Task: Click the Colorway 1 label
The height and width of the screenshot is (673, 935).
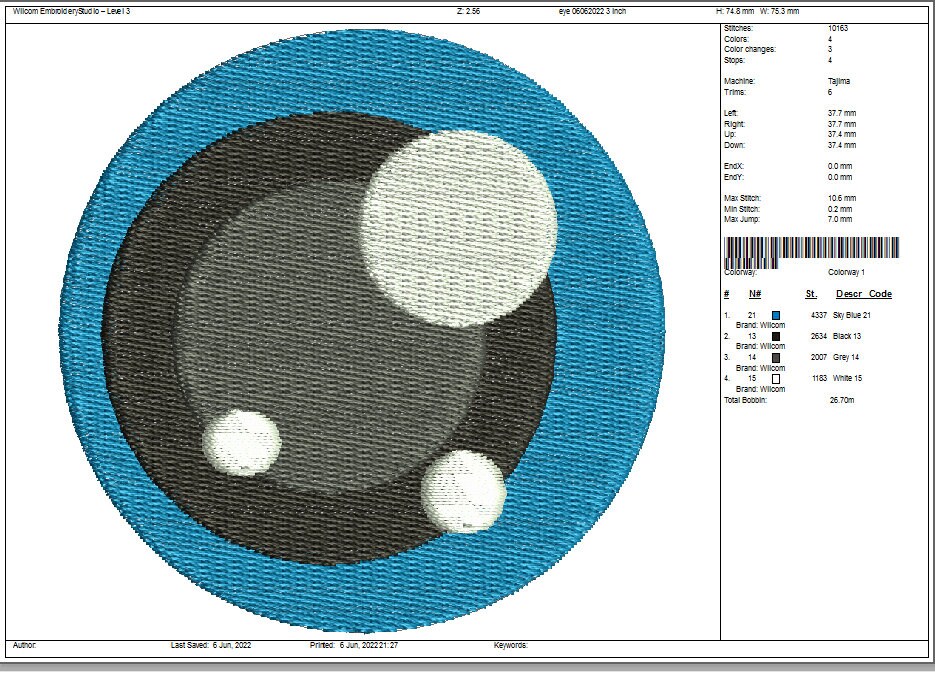Action: coord(846,272)
